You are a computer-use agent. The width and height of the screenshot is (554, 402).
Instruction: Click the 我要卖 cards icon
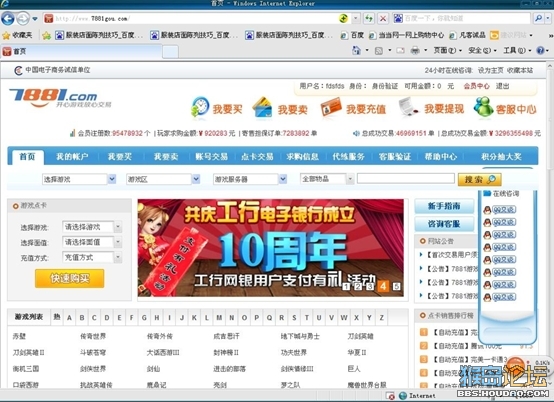(262, 107)
